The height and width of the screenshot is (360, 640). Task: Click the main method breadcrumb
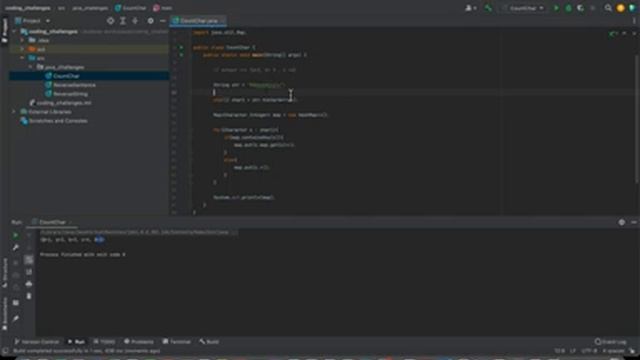point(162,8)
